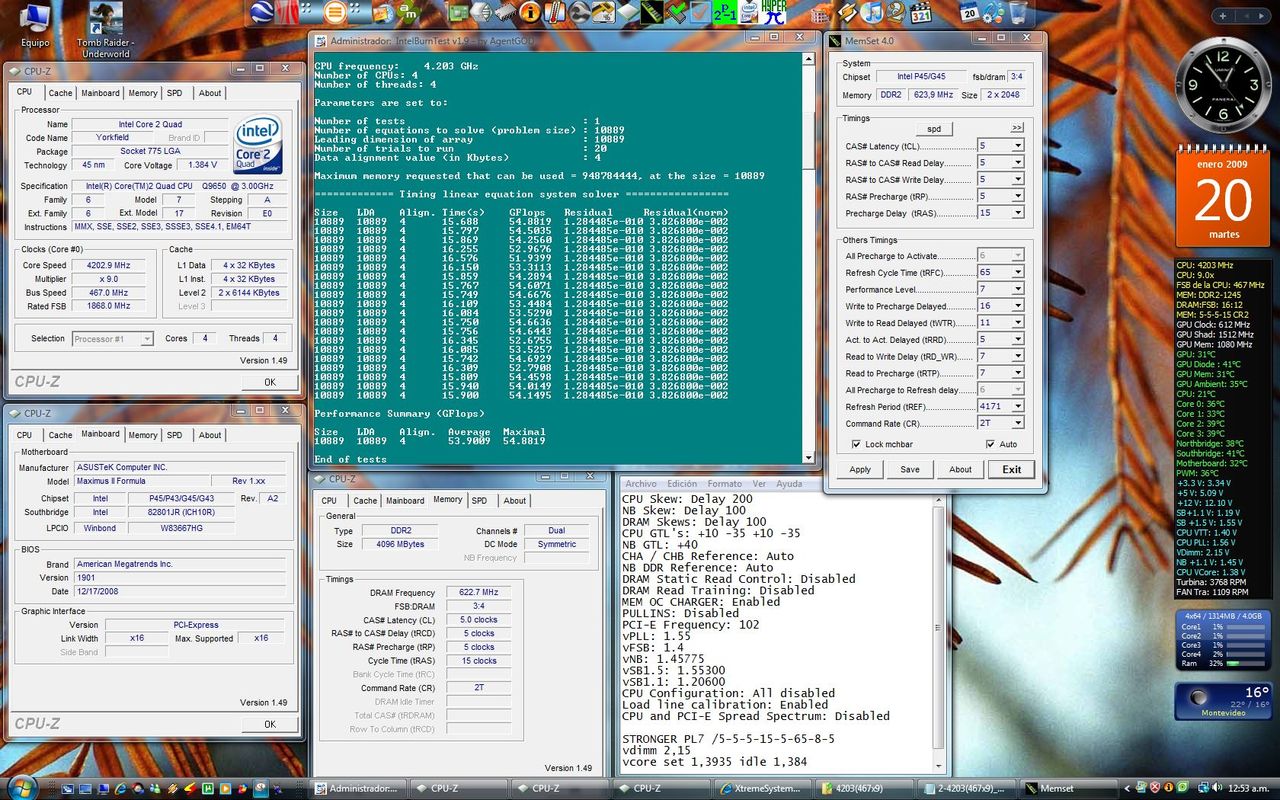Open Command Rate (CR) dropdown in MemSet
Image resolution: width=1280 pixels, height=800 pixels.
(1001, 423)
